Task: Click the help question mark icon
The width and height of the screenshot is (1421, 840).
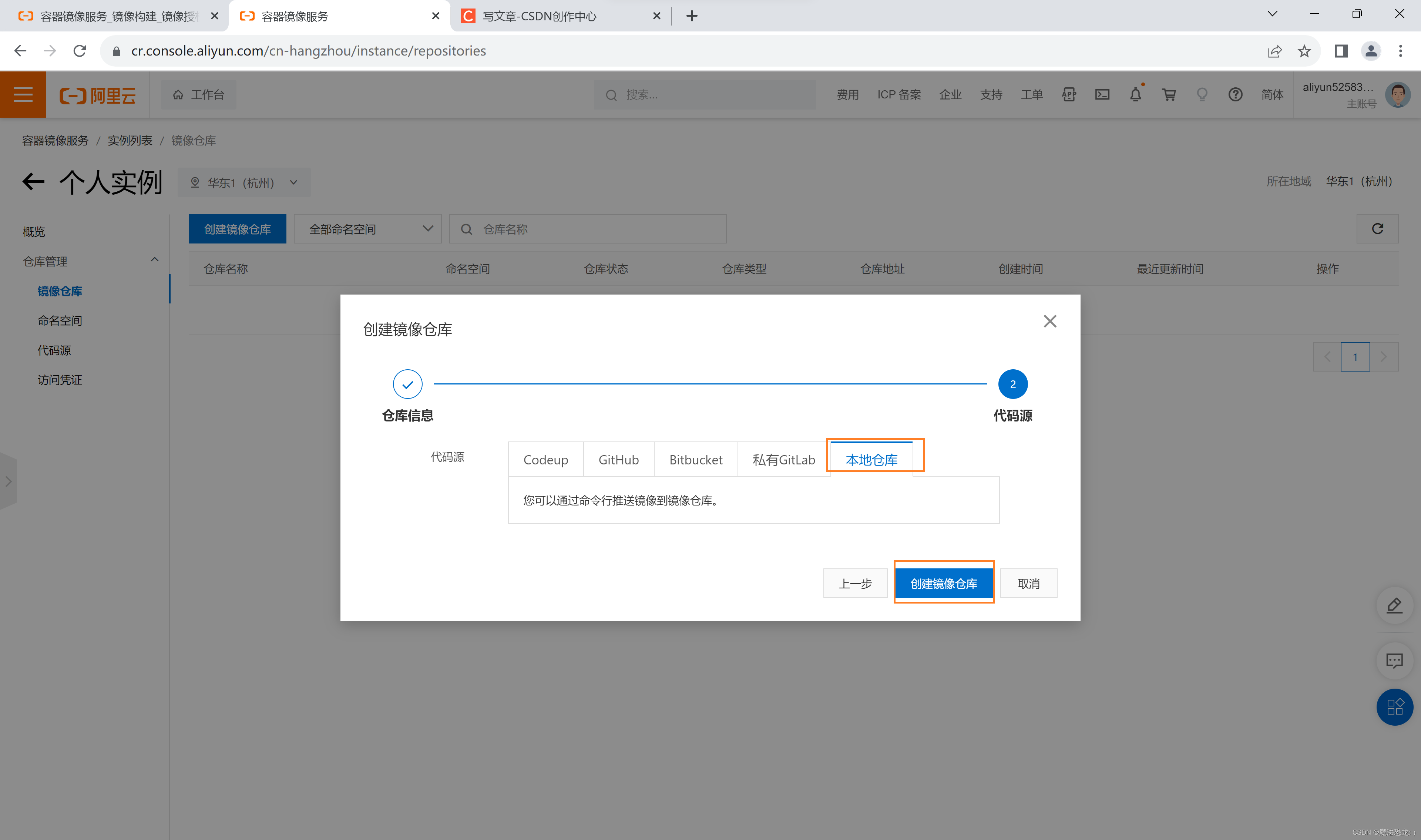Action: pyautogui.click(x=1235, y=94)
